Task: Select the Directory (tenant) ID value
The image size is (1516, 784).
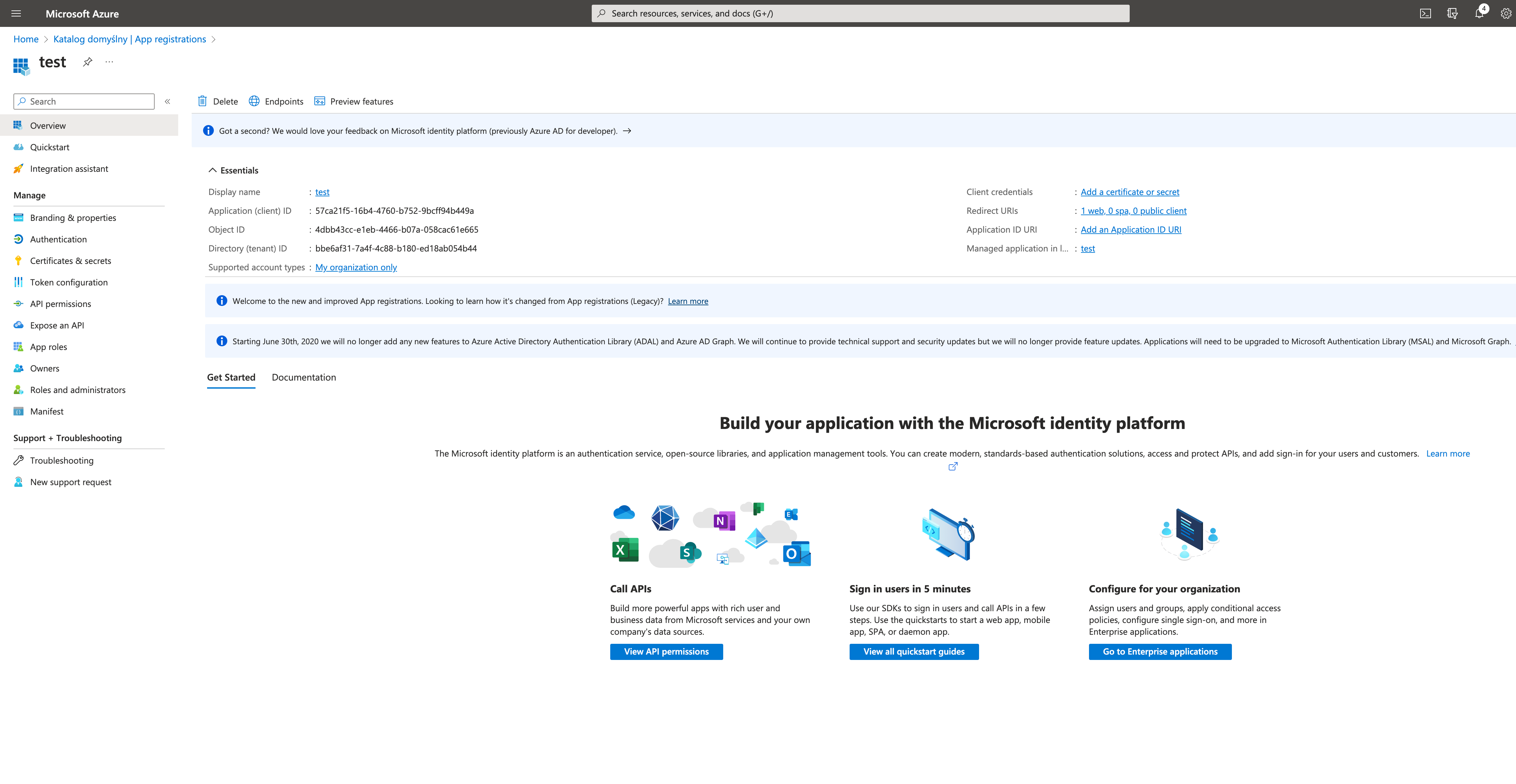Action: click(x=396, y=248)
